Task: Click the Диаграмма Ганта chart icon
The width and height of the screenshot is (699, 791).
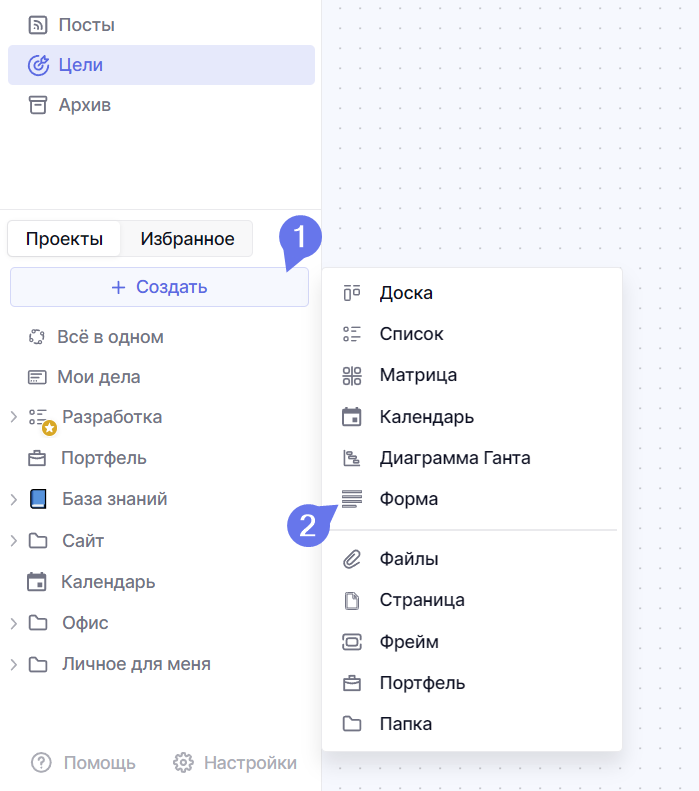Action: (x=351, y=458)
